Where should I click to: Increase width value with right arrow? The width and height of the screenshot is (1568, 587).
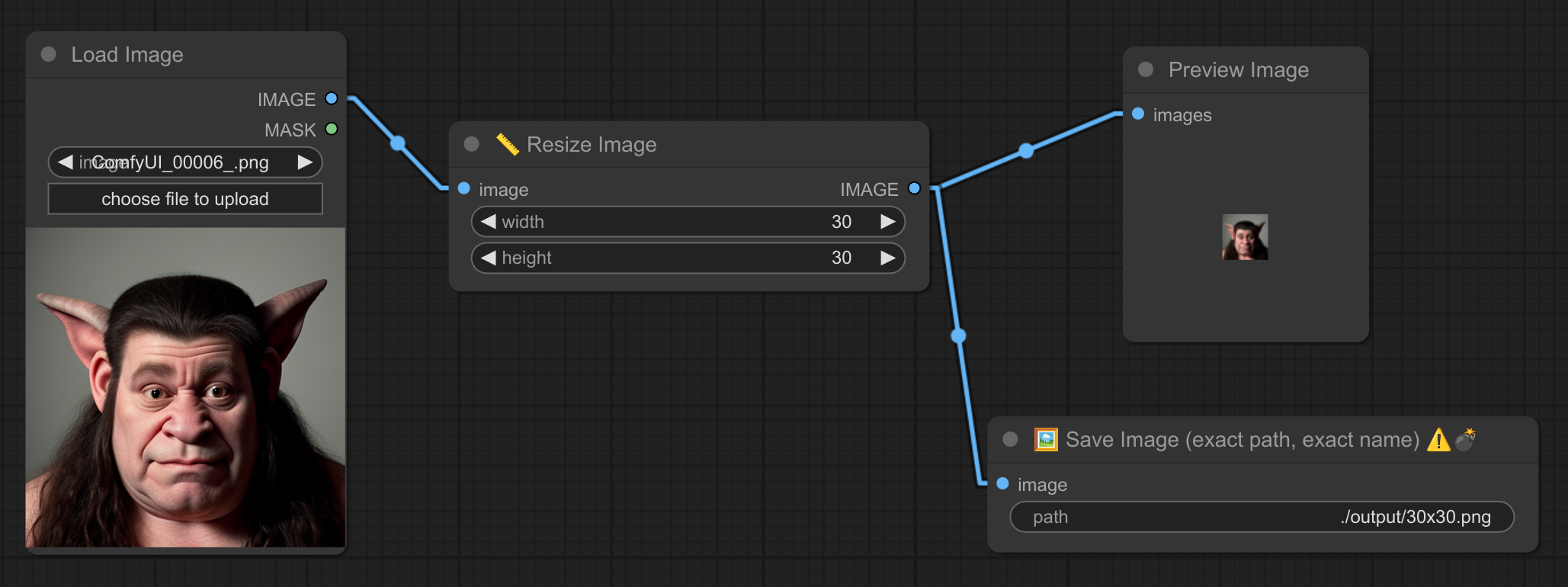[887, 222]
